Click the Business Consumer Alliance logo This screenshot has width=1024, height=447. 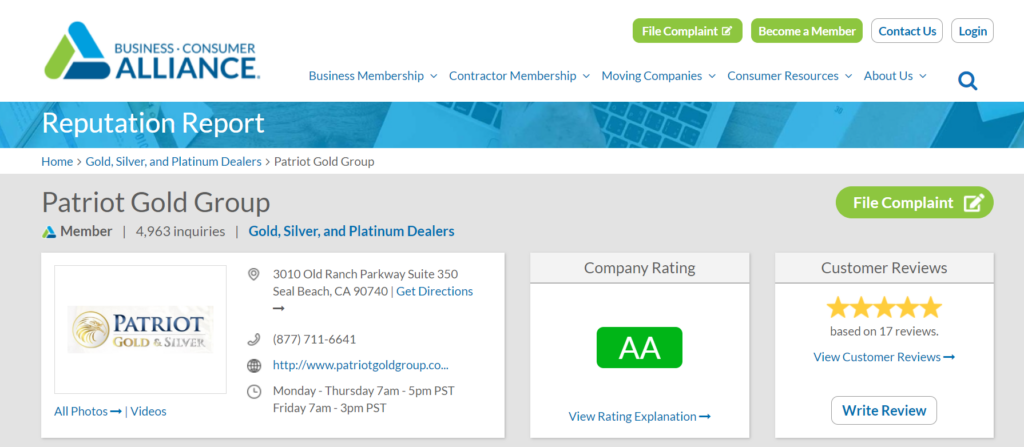152,52
